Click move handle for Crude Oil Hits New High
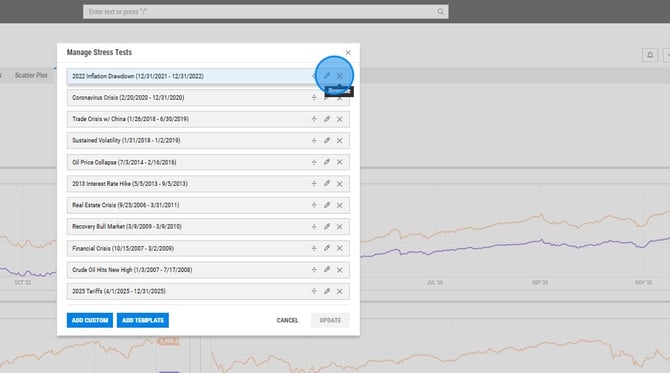The image size is (670, 373). point(314,270)
